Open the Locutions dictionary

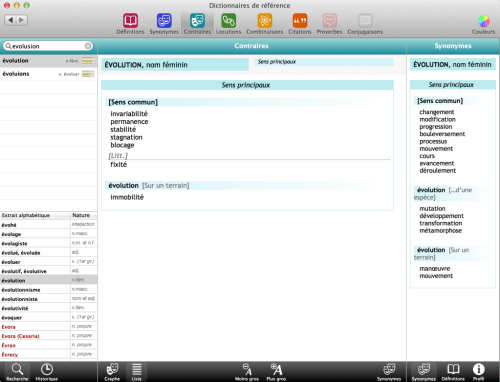tap(228, 24)
